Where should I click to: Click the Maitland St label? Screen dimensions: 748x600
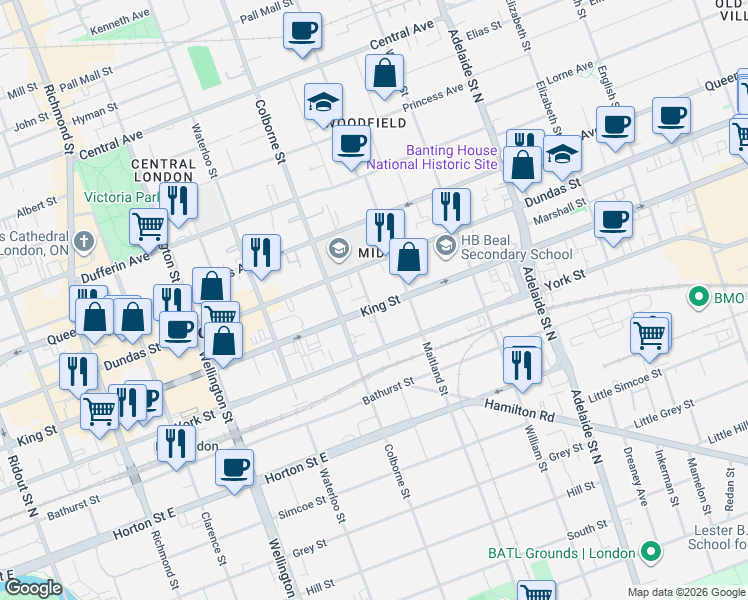pyautogui.click(x=435, y=368)
